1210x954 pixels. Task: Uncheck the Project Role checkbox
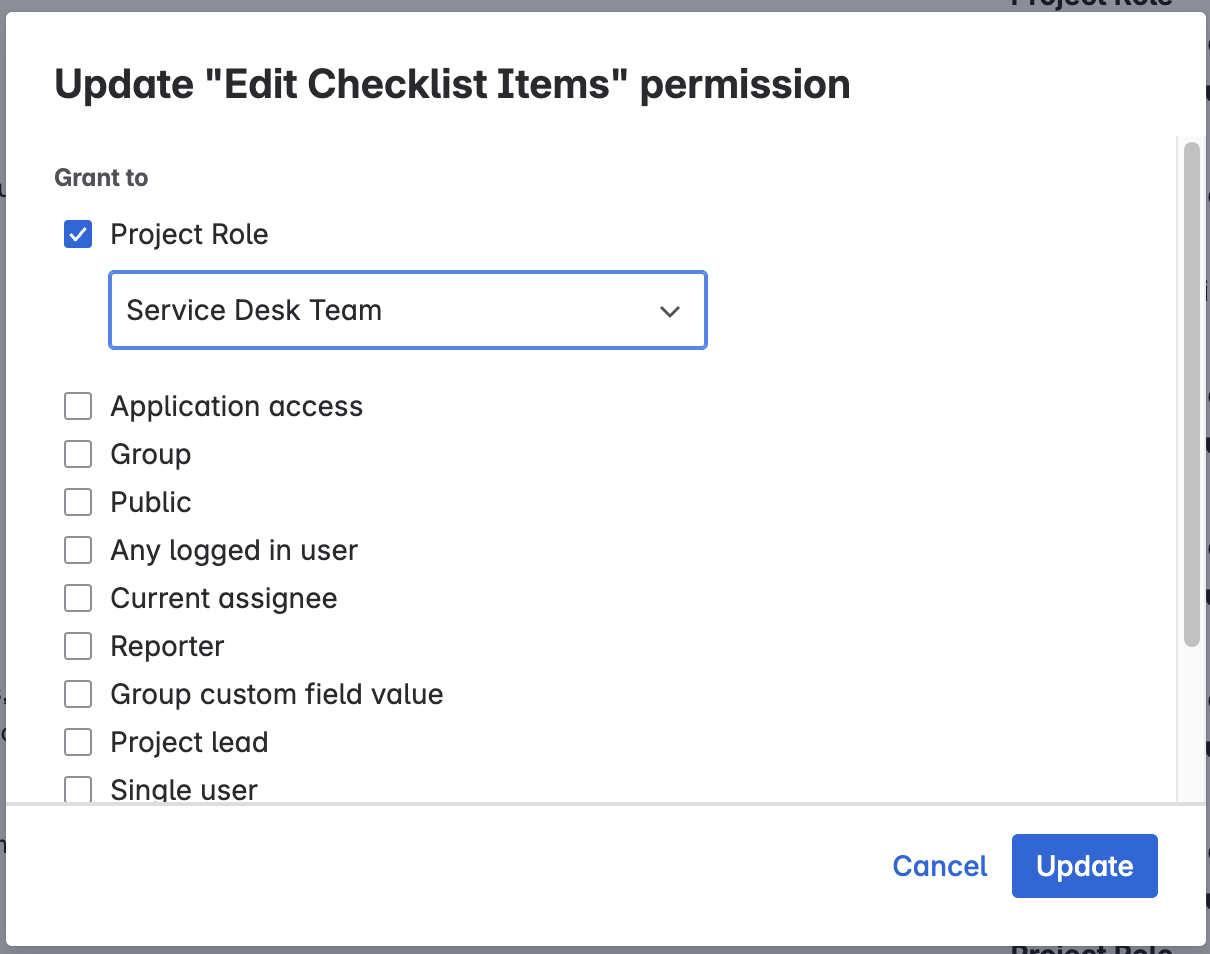pos(78,235)
